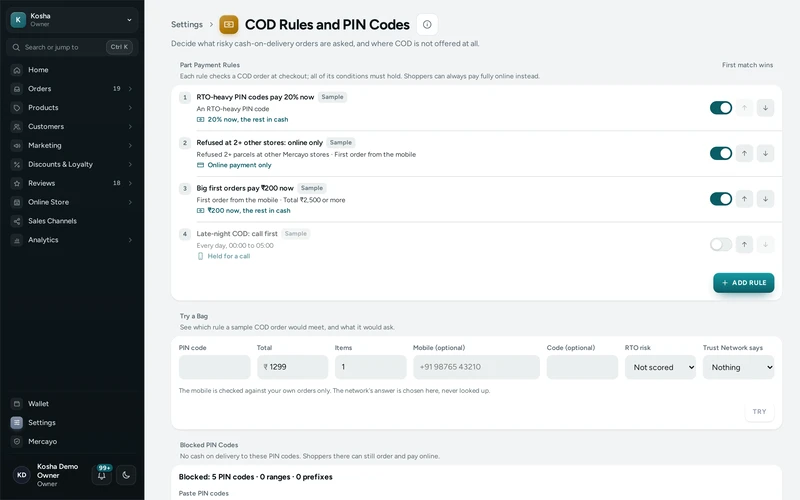Expand the Orders submenu chevron
This screenshot has height=500, width=800.
[x=130, y=89]
